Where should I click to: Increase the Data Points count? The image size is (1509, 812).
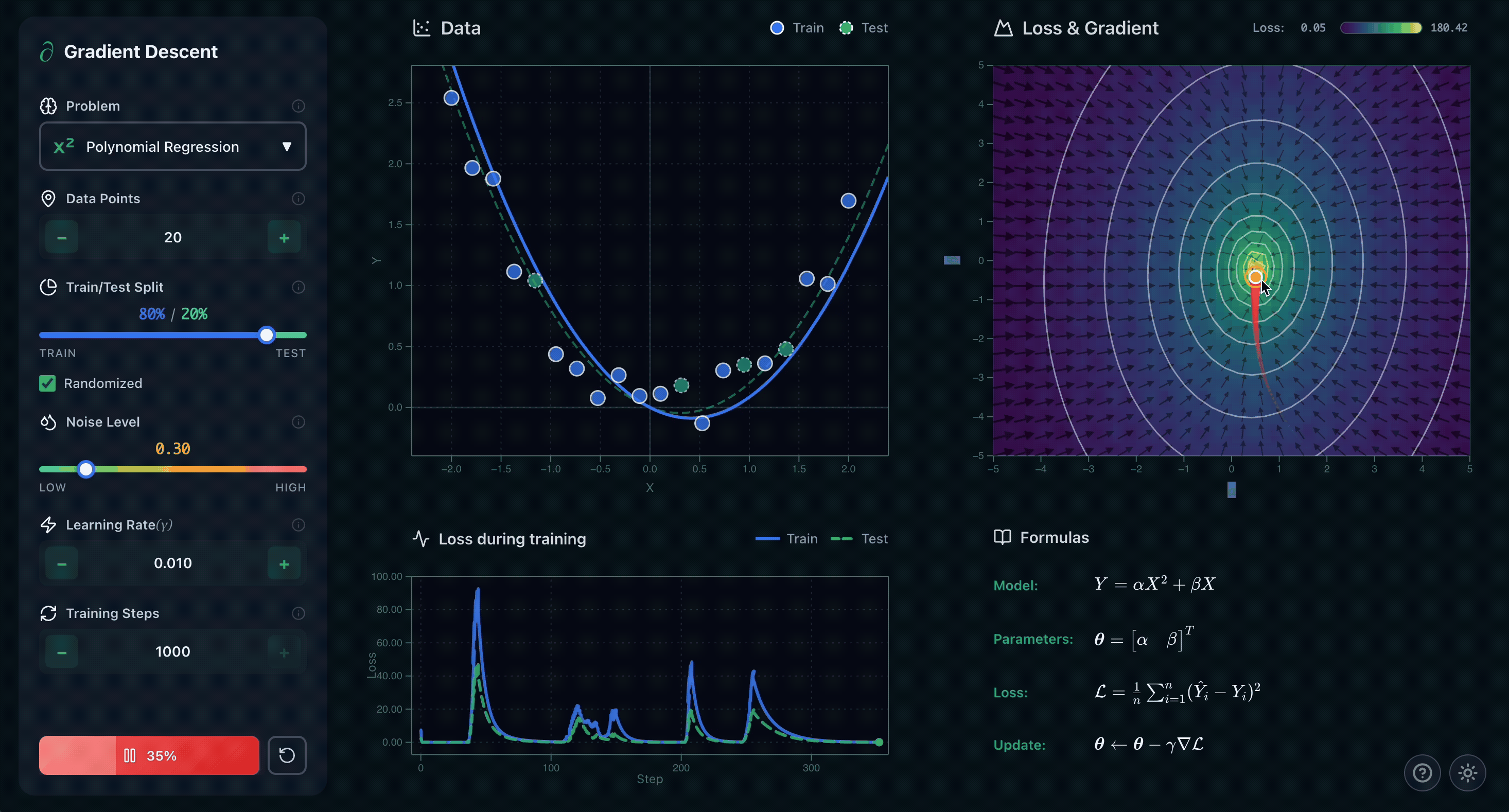pyautogui.click(x=284, y=237)
